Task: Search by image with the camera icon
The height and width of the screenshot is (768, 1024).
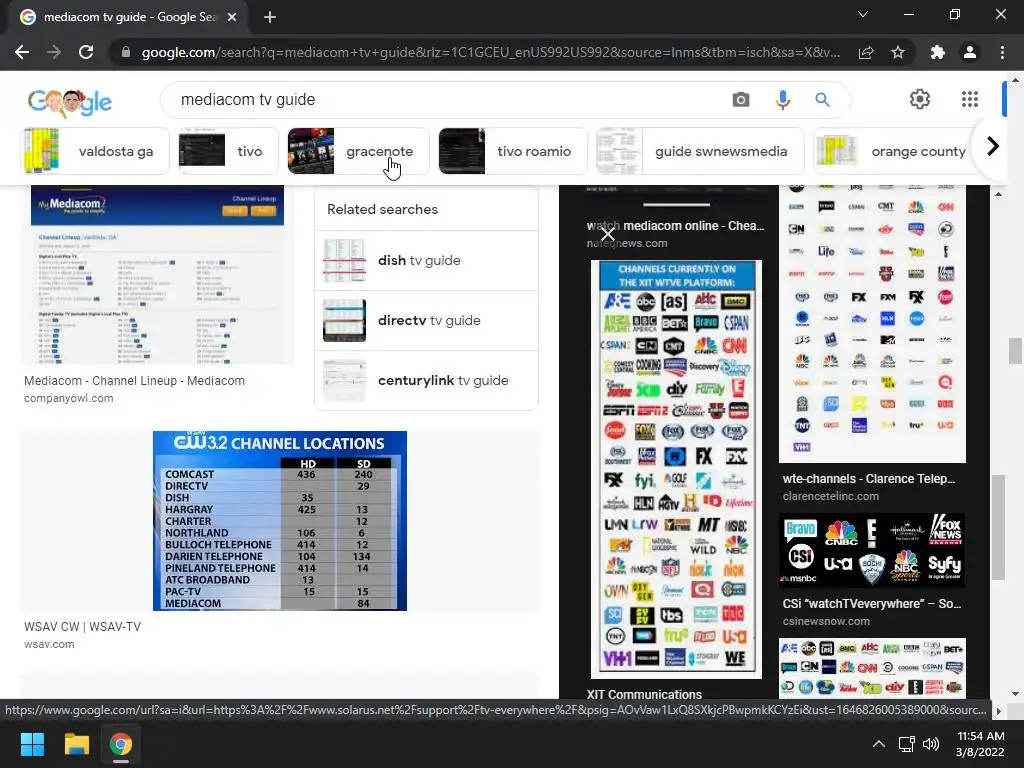Action: tap(741, 99)
